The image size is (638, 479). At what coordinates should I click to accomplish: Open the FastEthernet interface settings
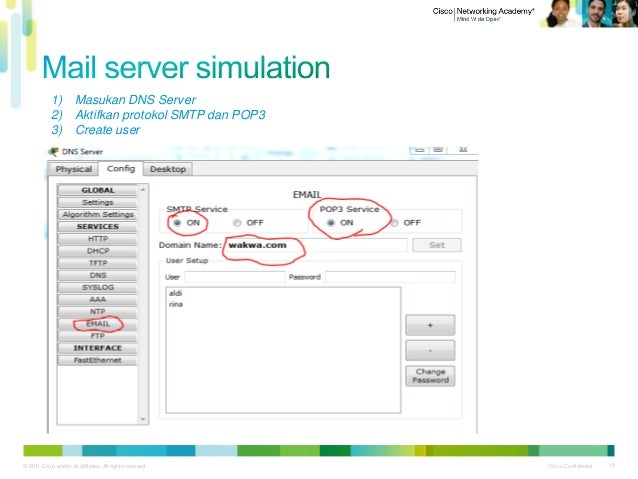point(98,360)
